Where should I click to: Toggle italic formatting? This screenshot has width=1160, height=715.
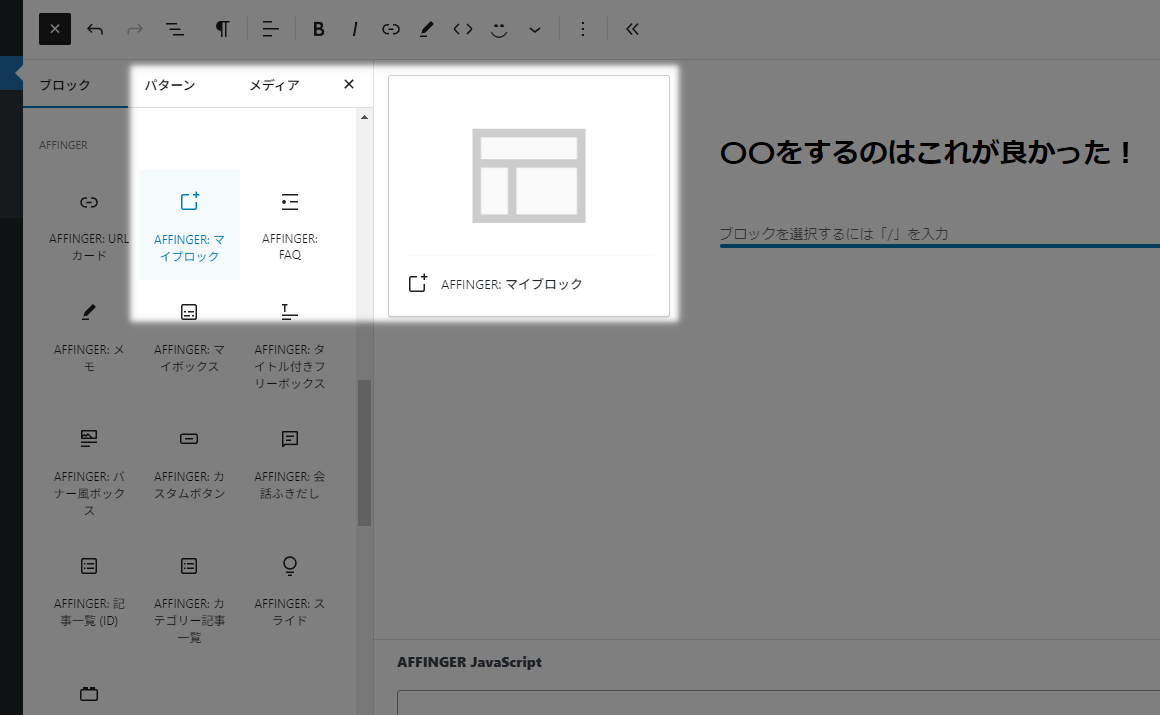pyautogui.click(x=354, y=29)
